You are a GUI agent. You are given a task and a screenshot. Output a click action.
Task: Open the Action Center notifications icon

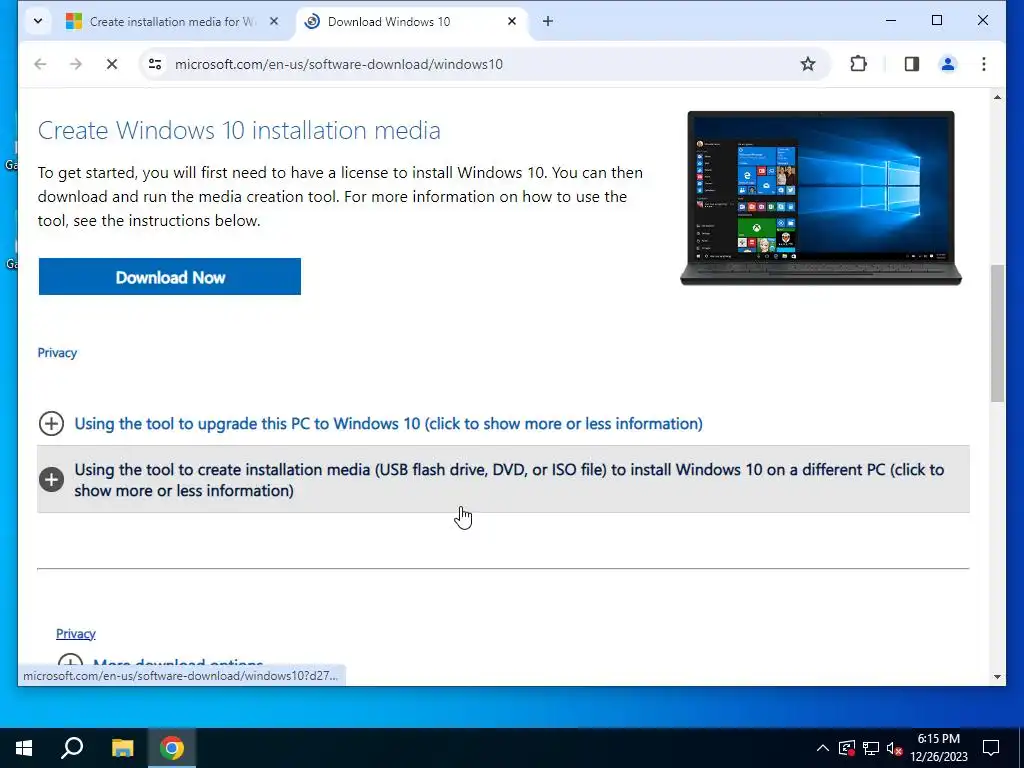point(991,748)
